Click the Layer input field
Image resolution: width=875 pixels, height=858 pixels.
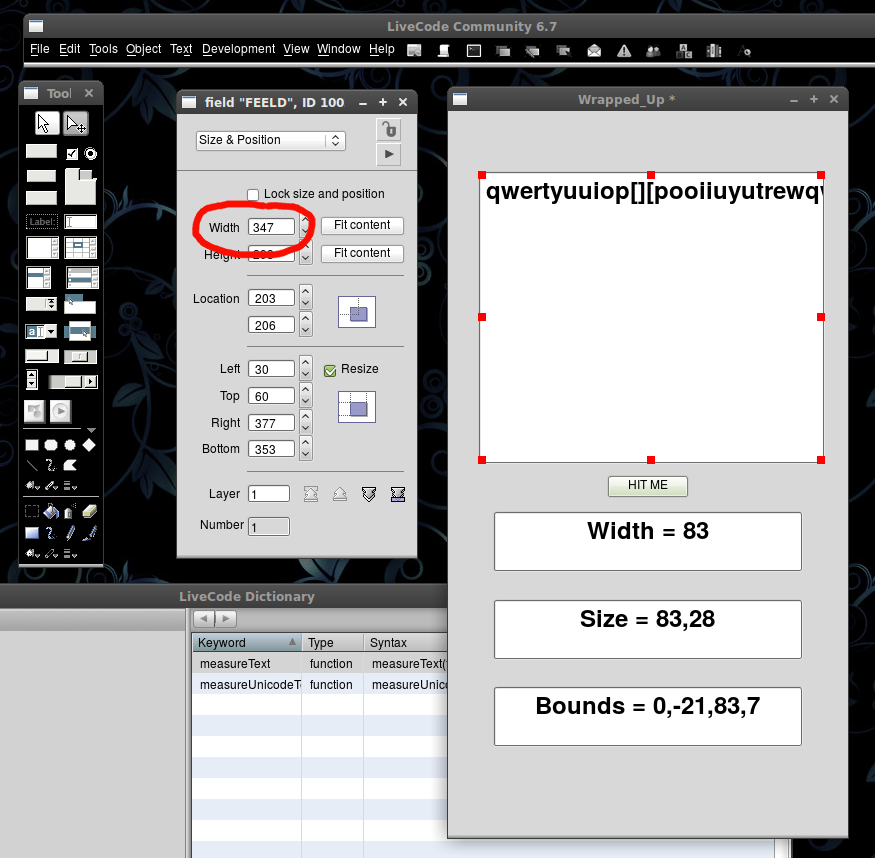click(x=269, y=494)
